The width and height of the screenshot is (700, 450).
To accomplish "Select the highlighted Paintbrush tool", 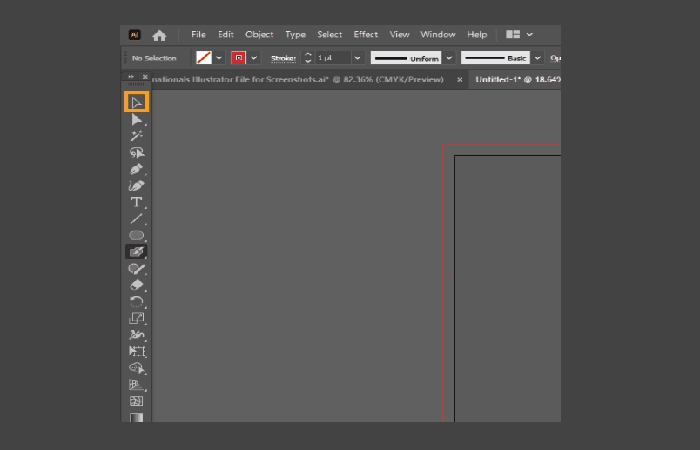I will pos(137,252).
